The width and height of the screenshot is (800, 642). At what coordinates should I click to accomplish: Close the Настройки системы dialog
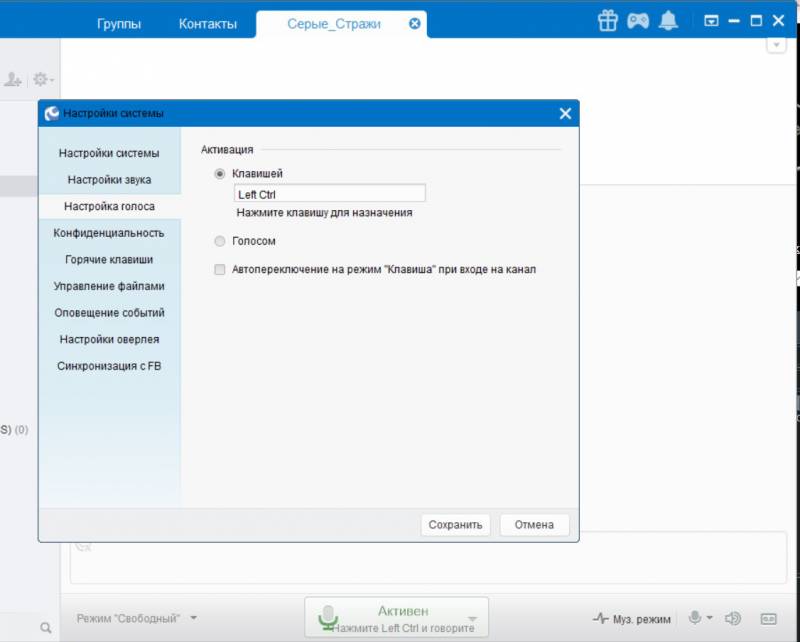pos(565,113)
